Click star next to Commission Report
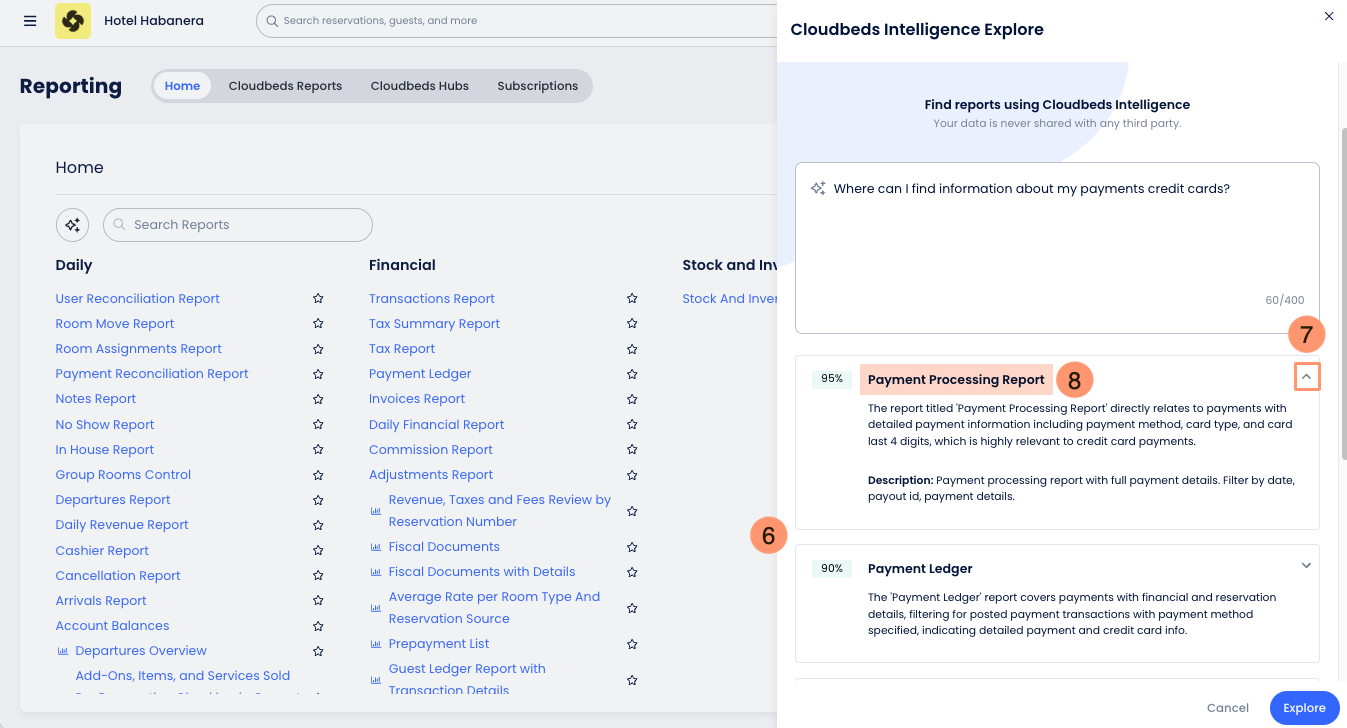Viewport: 1347px width, 728px height. tap(632, 450)
